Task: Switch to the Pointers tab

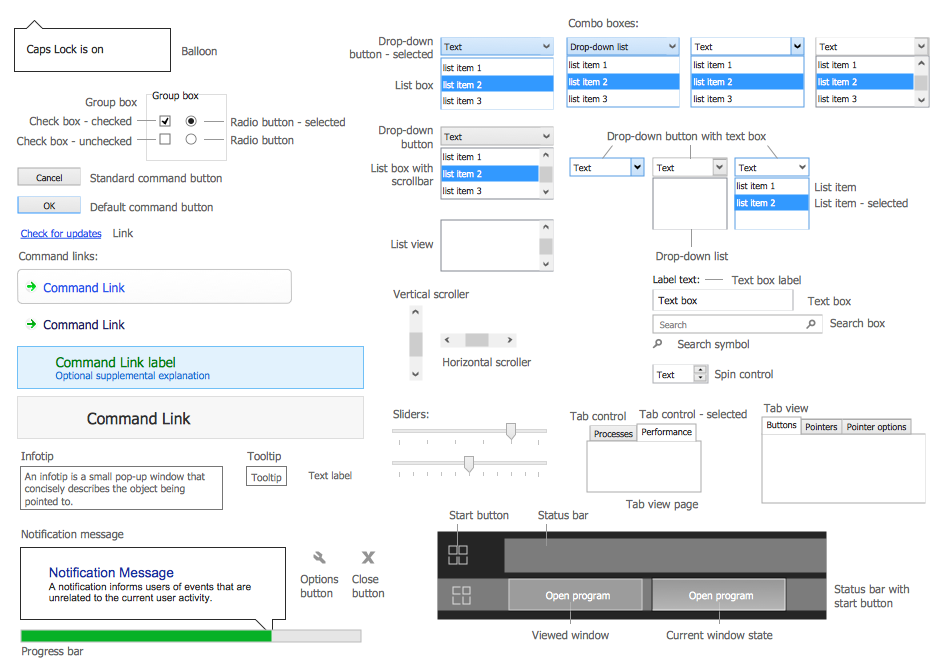Action: [x=821, y=426]
